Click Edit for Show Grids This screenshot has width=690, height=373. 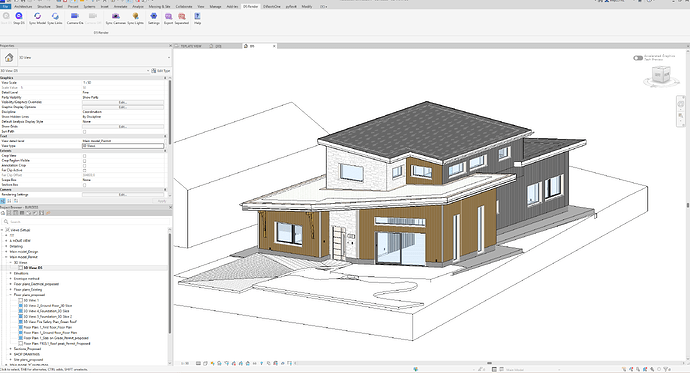[123, 127]
